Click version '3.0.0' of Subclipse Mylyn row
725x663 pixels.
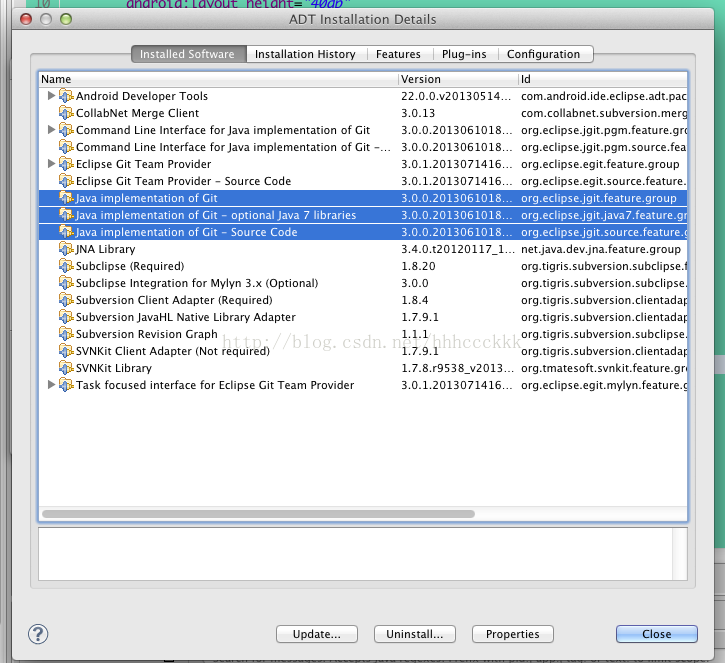[x=415, y=283]
